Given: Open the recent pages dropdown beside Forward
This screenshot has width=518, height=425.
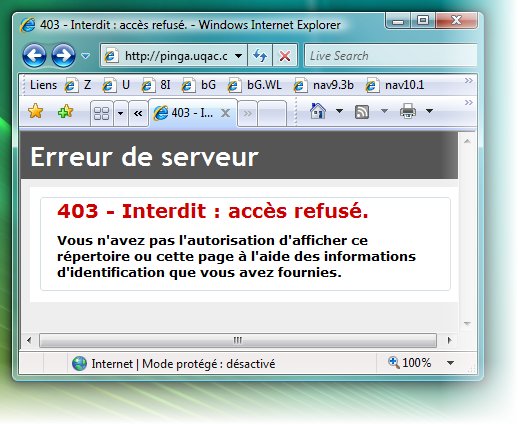Looking at the screenshot, I should pos(85,56).
